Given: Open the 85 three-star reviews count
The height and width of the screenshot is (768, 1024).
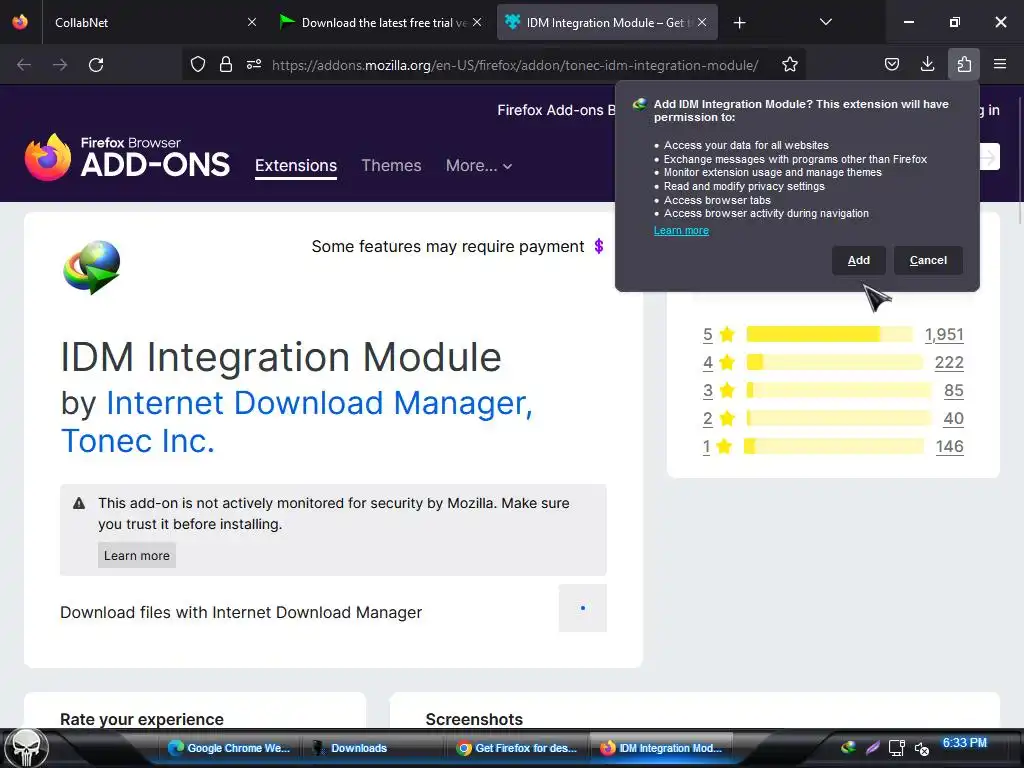Looking at the screenshot, I should click(953, 391).
